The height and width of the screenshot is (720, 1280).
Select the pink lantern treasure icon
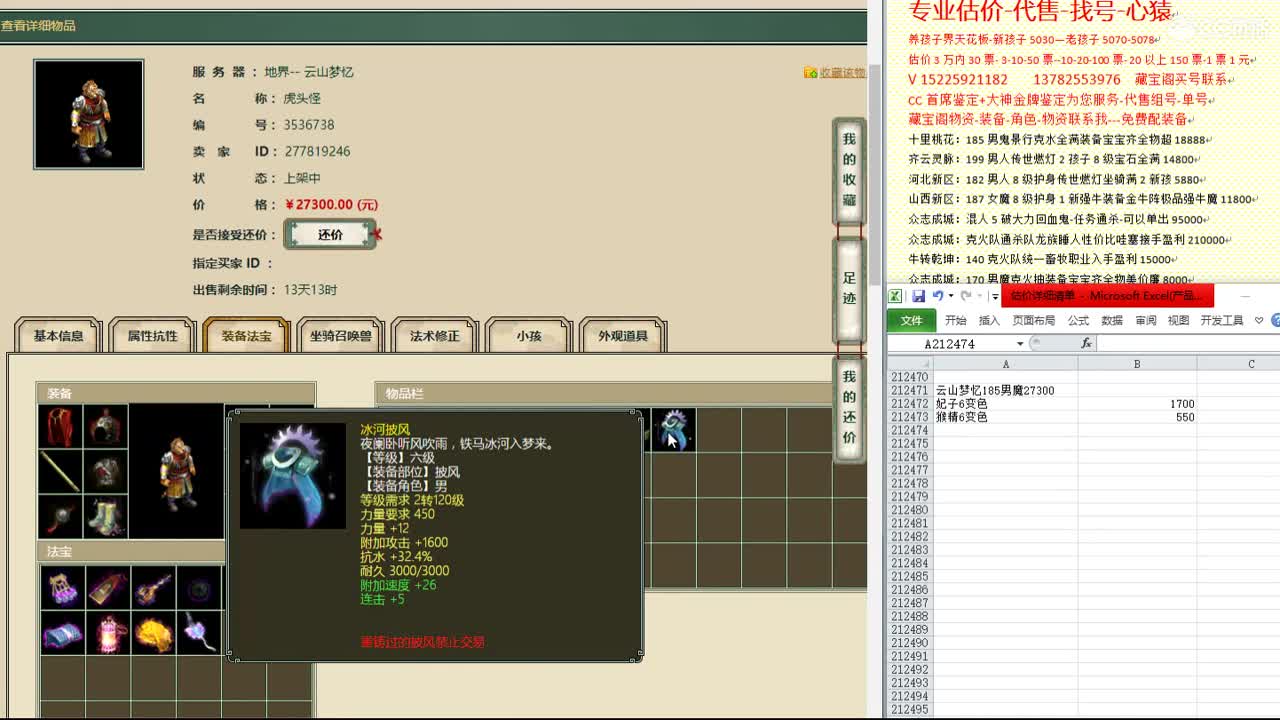click(107, 633)
